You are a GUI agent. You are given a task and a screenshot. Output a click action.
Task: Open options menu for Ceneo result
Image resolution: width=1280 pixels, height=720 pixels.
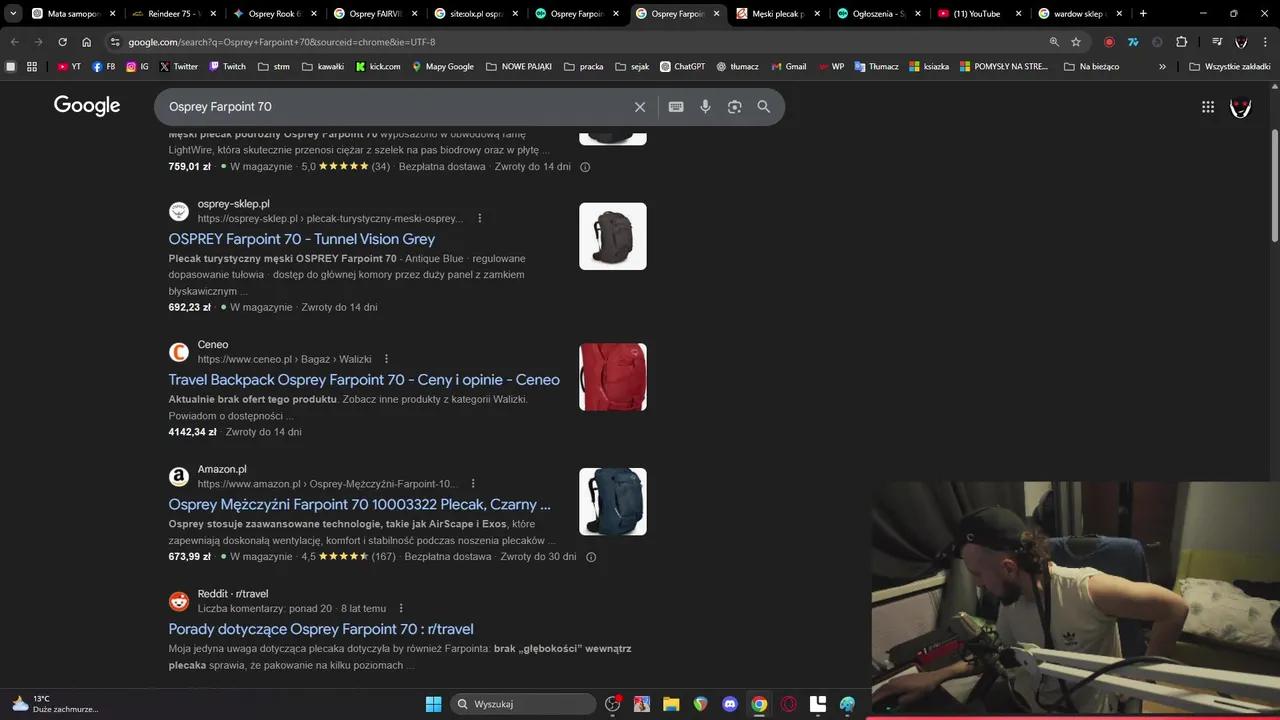point(387,359)
